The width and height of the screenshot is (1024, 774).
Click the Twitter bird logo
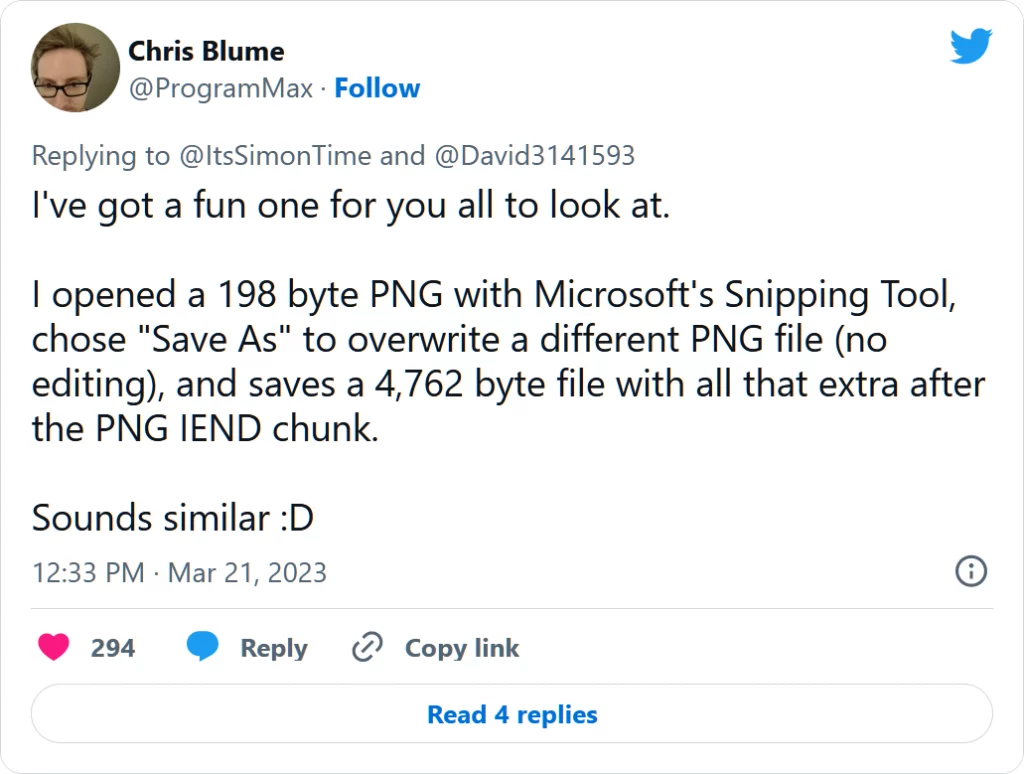click(x=970, y=46)
